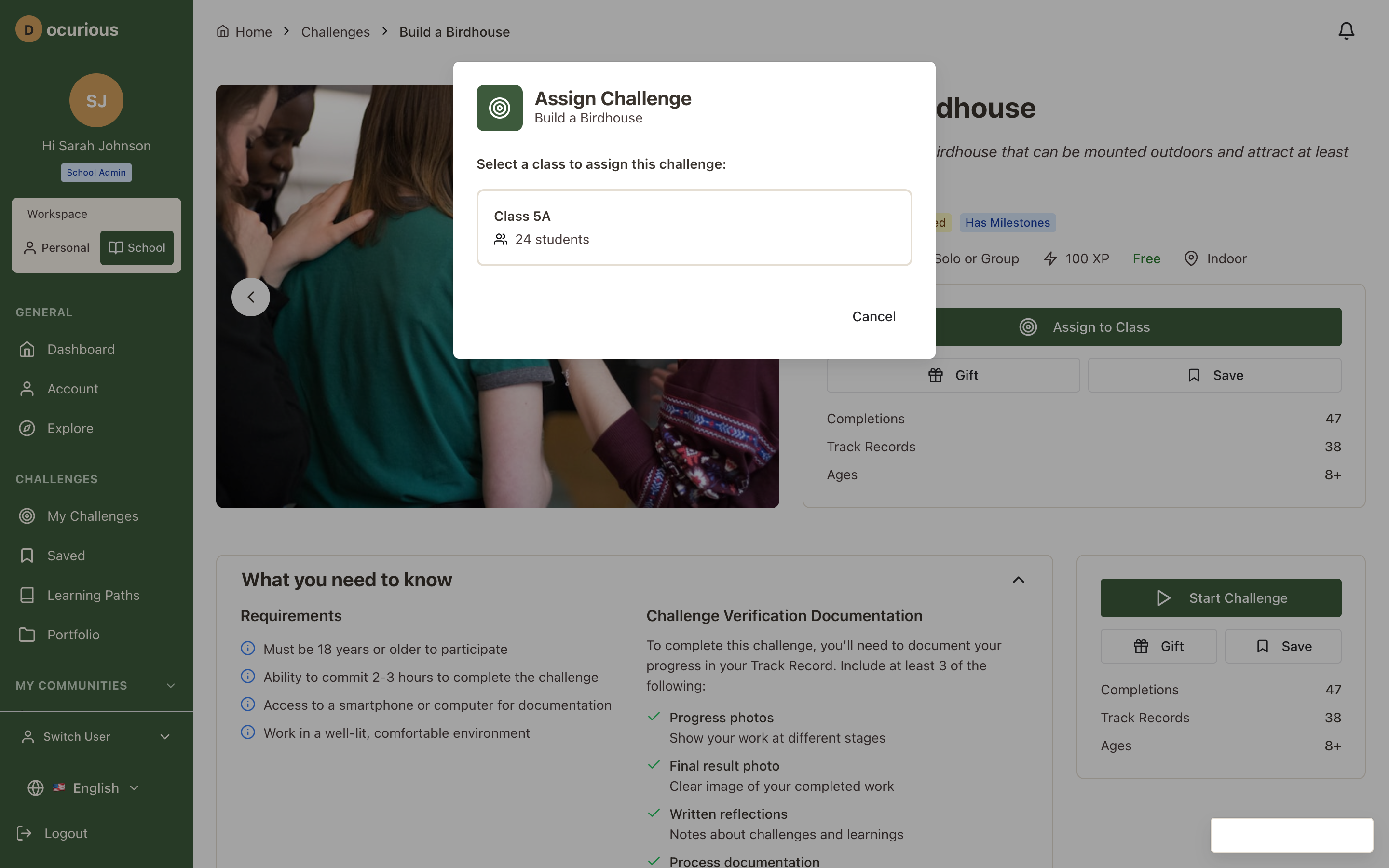Open Challenges from the breadcrumb
The height and width of the screenshot is (868, 1389).
(x=335, y=31)
